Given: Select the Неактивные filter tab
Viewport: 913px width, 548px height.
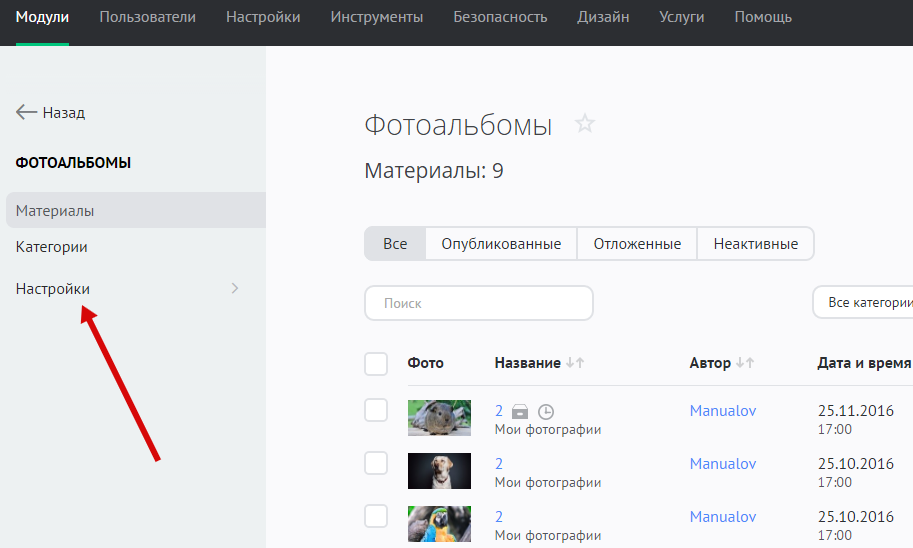Looking at the screenshot, I should click(756, 244).
